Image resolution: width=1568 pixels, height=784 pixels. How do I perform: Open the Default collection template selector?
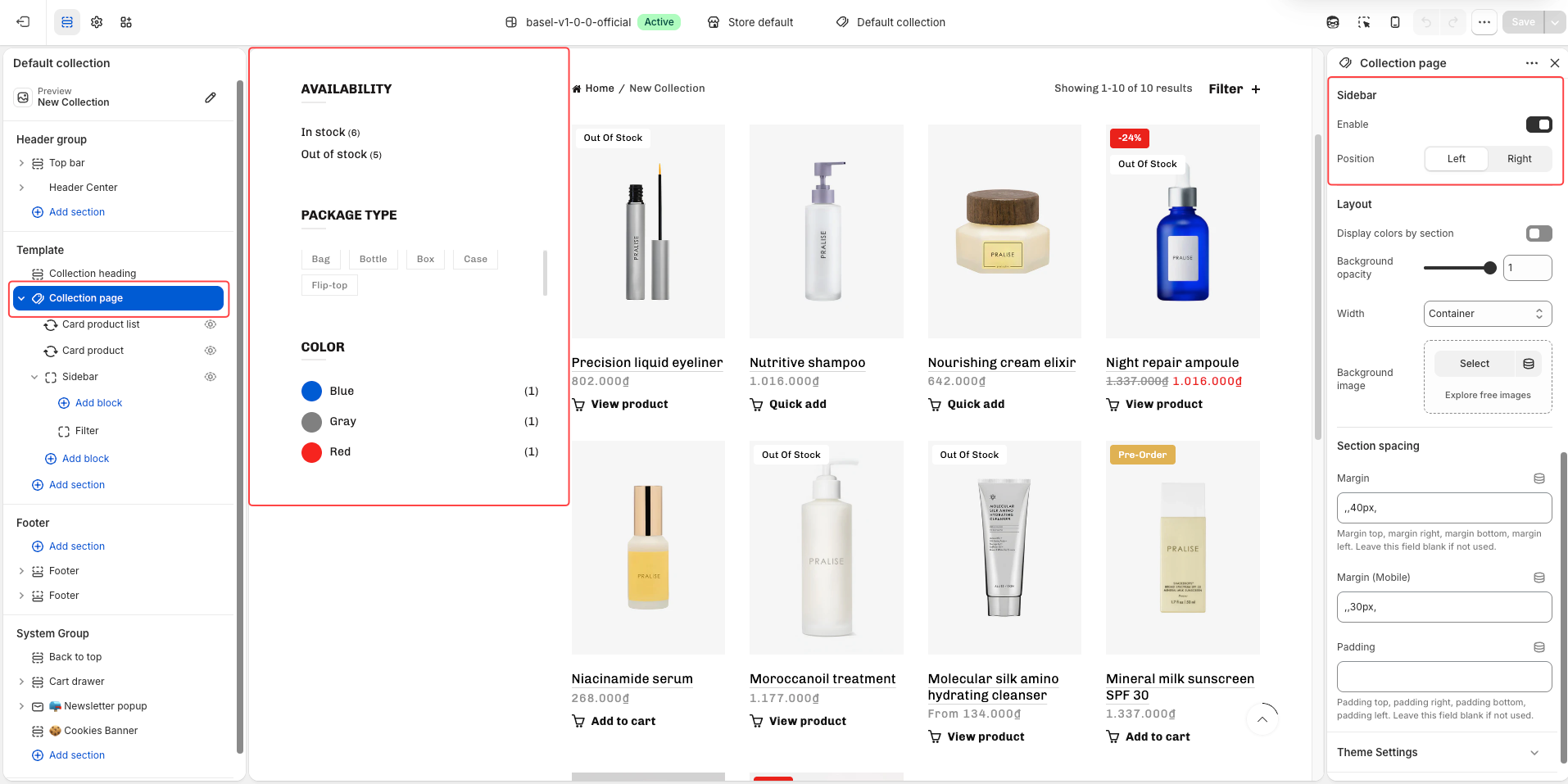pos(890,22)
